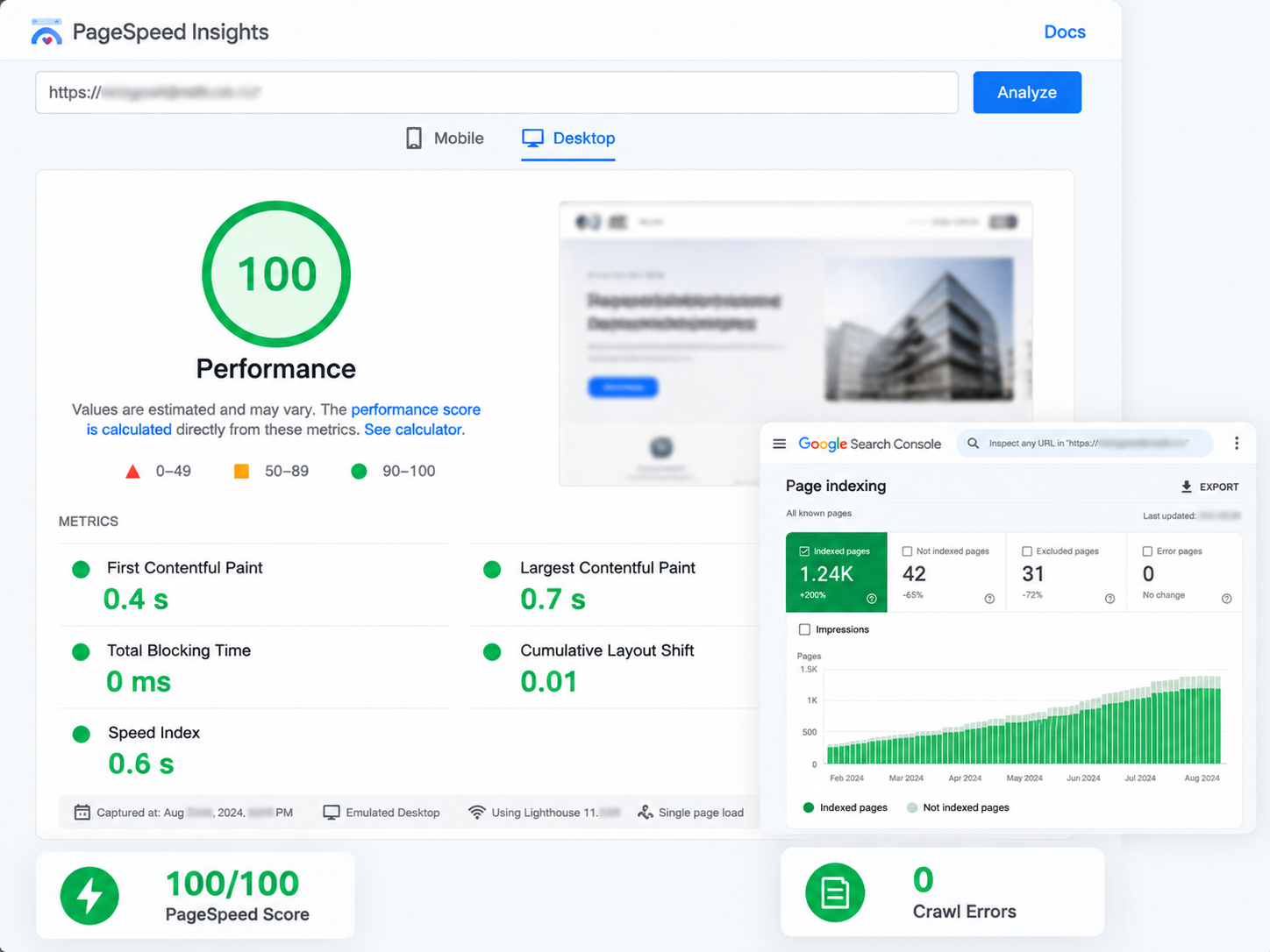Click the help icon on Indexed pages card
The image size is (1270, 952).
point(872,599)
